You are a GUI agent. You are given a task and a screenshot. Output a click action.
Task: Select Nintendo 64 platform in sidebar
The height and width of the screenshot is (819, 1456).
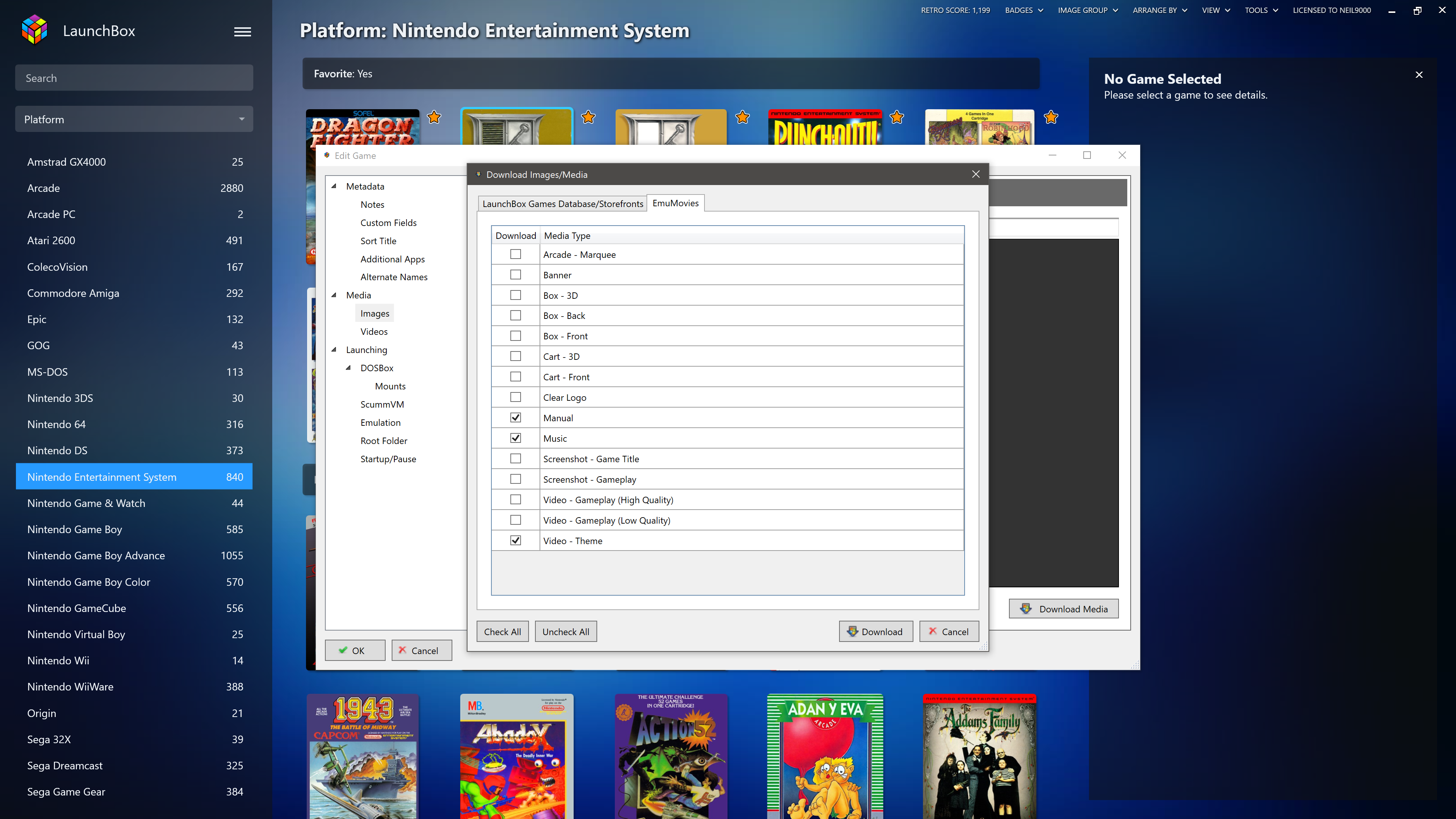click(134, 425)
